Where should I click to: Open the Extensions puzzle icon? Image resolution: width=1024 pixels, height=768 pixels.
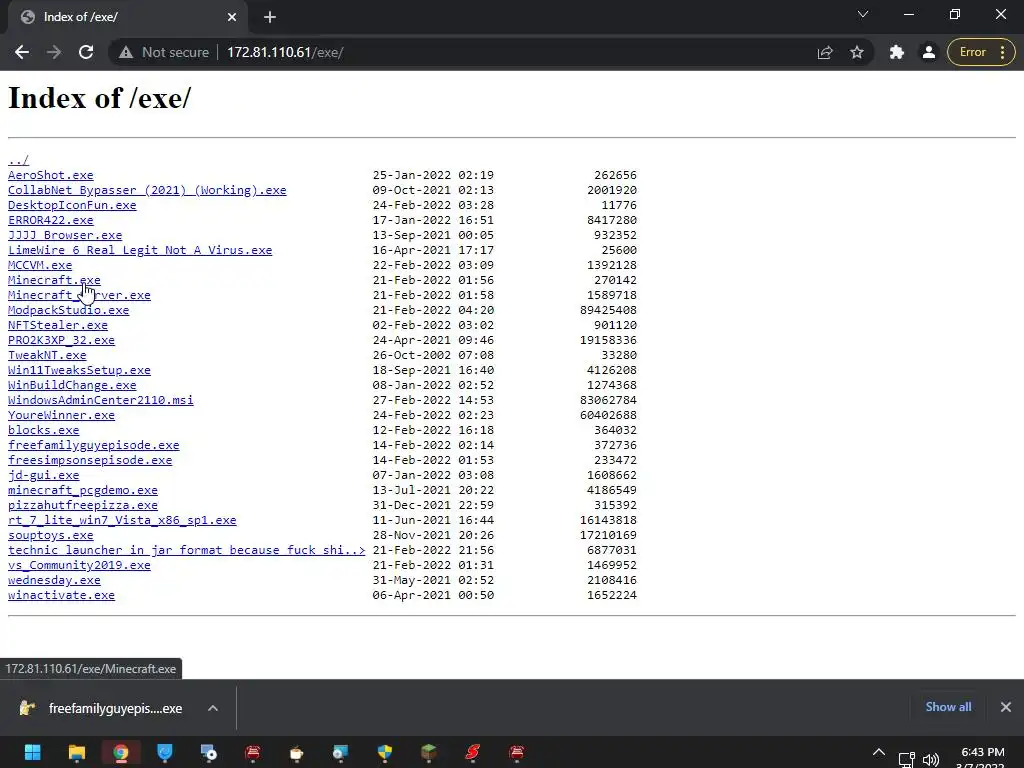(x=897, y=52)
